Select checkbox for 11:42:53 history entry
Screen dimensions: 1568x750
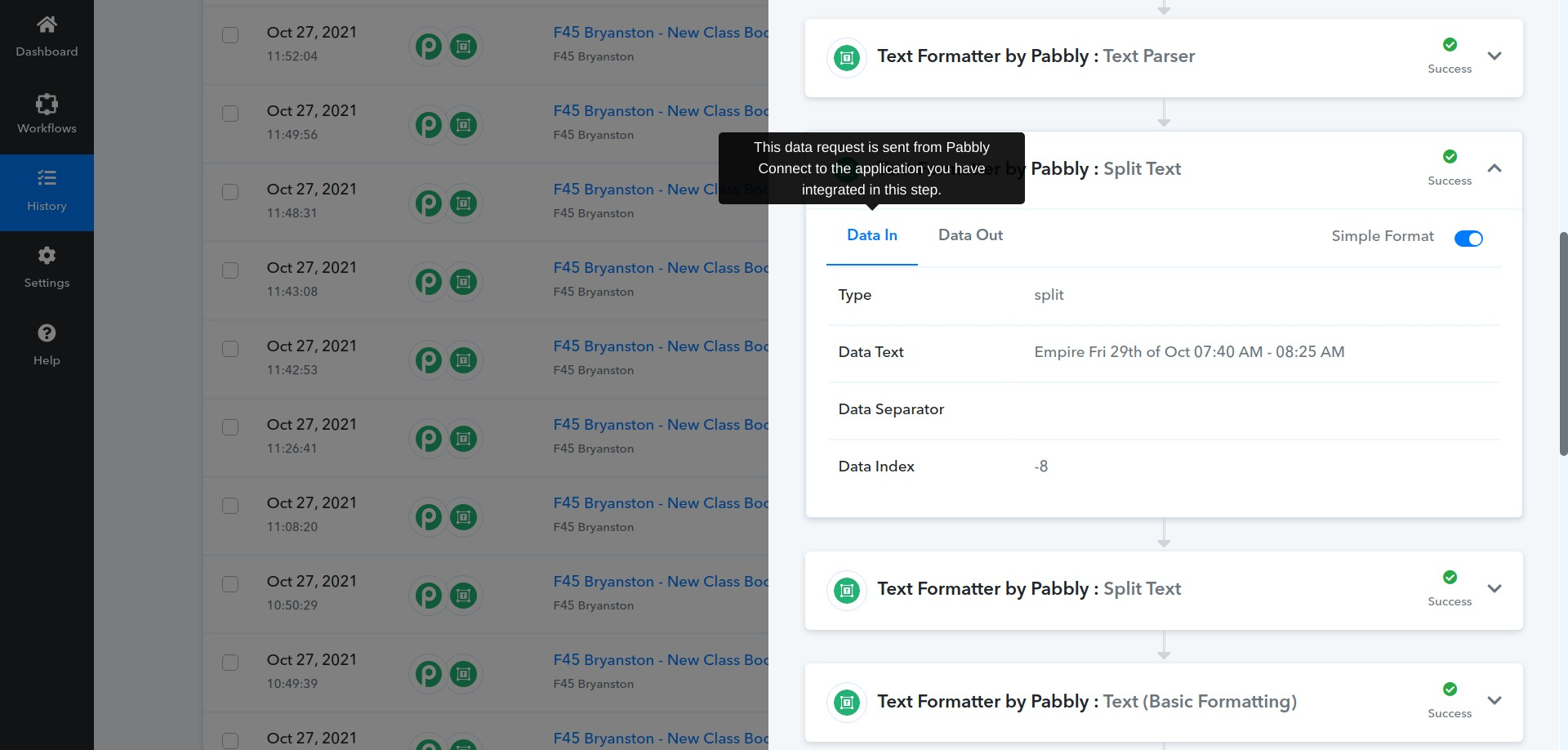(230, 349)
